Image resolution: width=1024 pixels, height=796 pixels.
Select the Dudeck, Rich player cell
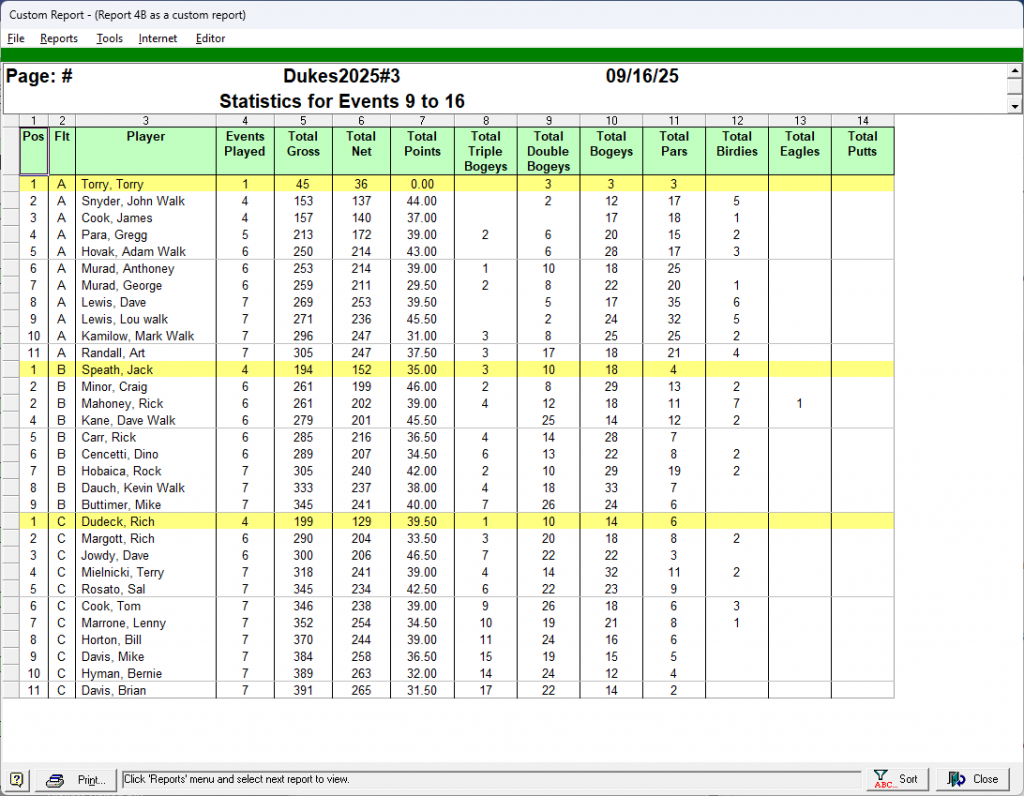(x=145, y=522)
